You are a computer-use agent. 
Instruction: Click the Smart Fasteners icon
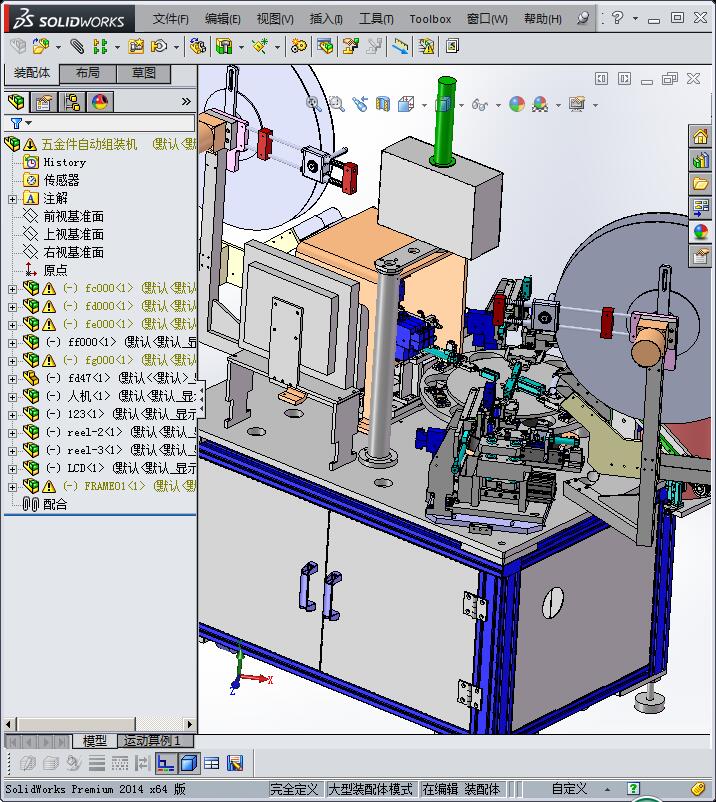[136, 47]
